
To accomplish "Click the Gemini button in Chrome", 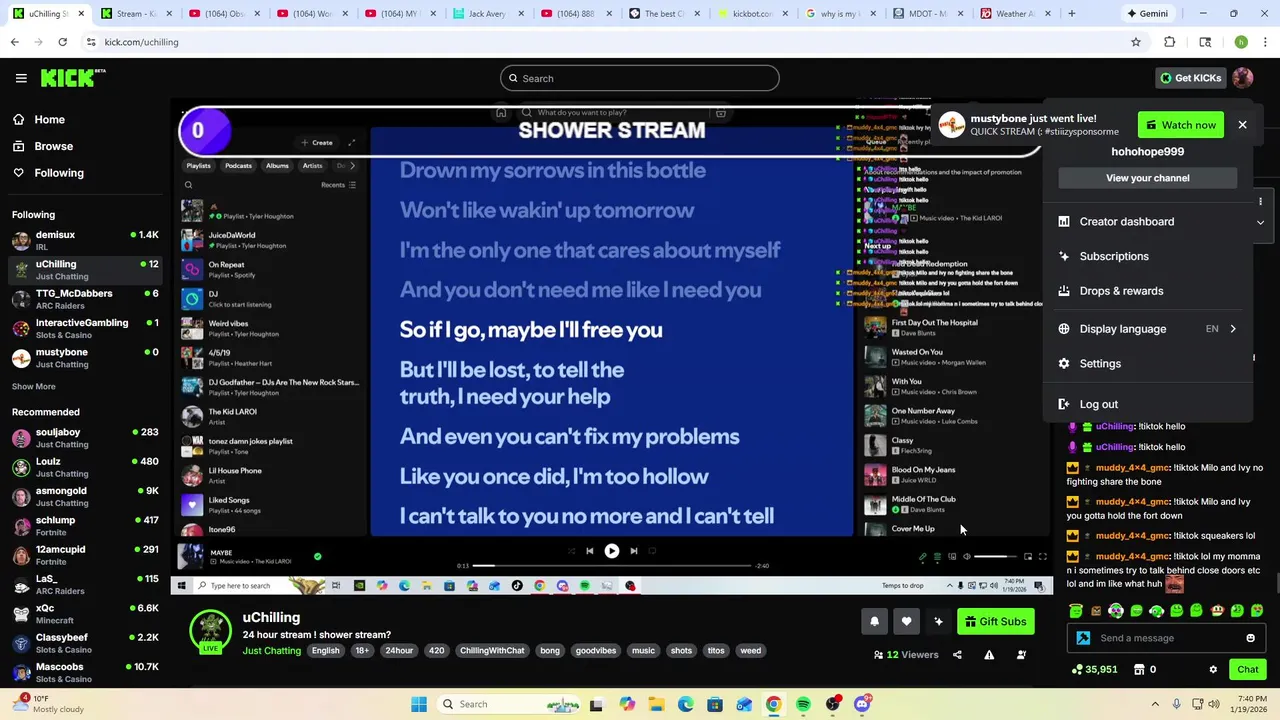I will 1146,14.
